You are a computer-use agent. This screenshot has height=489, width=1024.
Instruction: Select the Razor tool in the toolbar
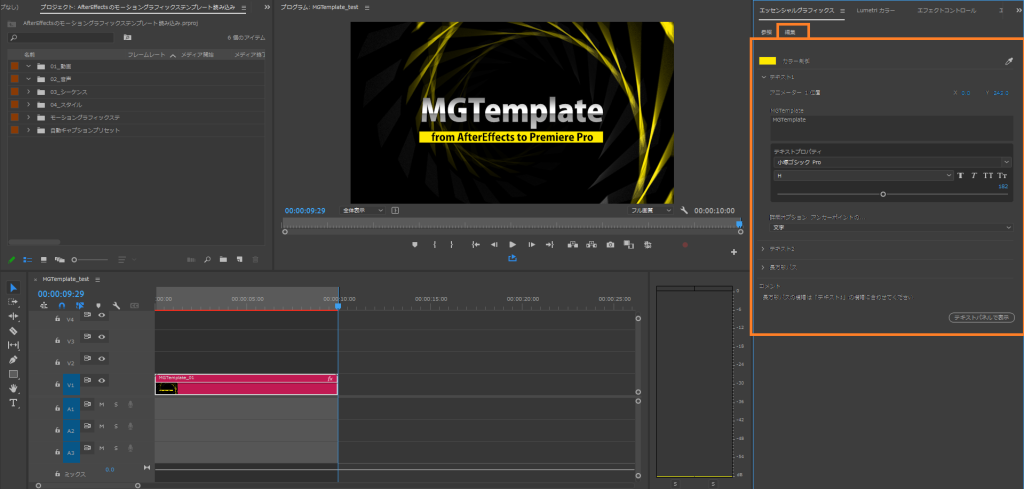click(x=13, y=330)
